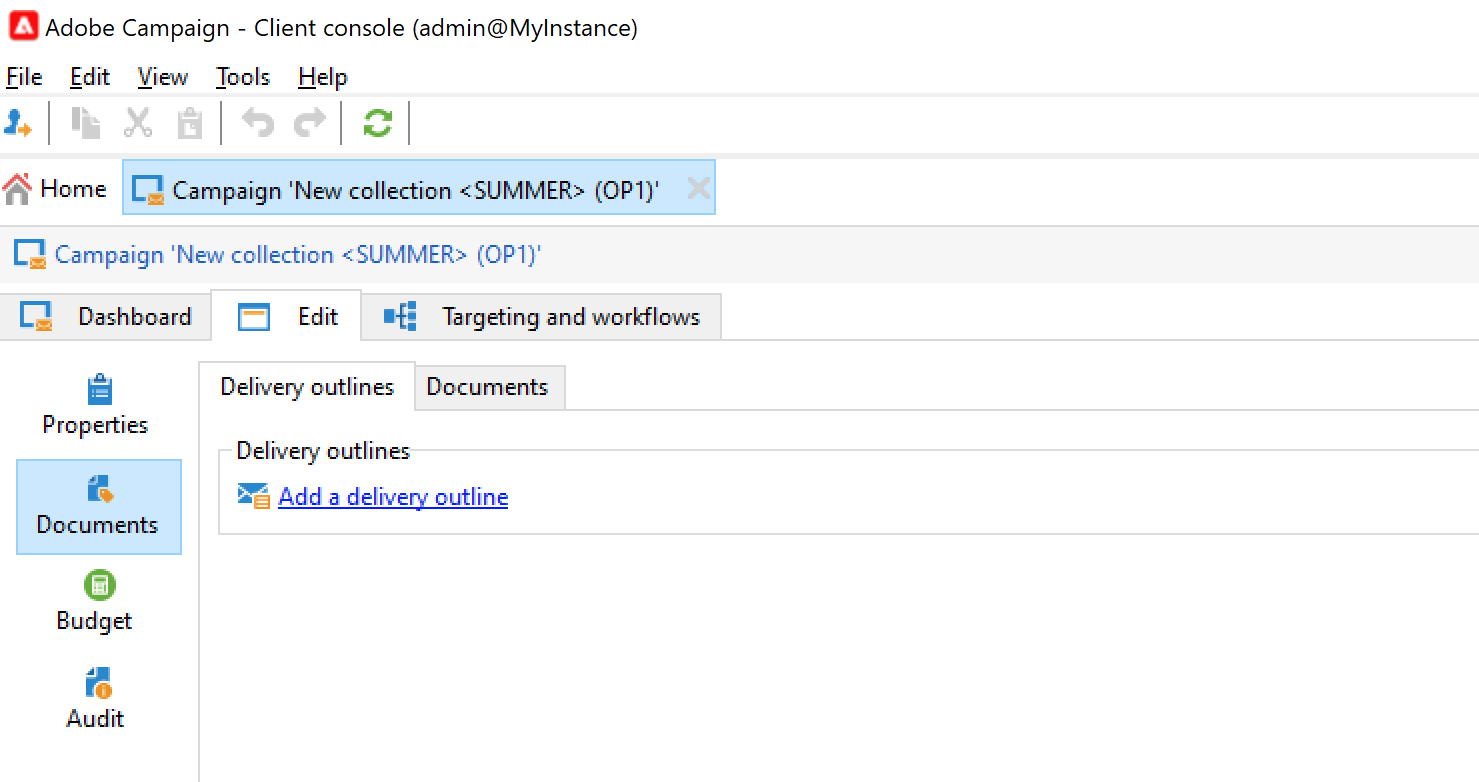Open the Properties section icon

tap(99, 389)
